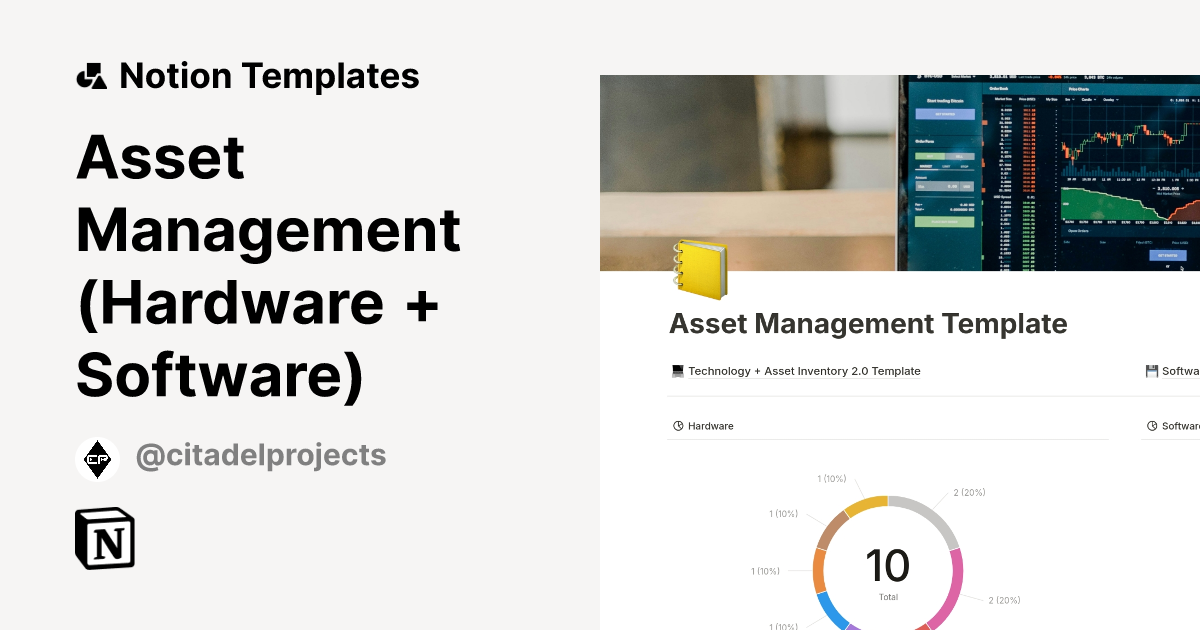Image resolution: width=1200 pixels, height=630 pixels.
Task: Click the @citadelprojects creator handle
Action: 260,455
